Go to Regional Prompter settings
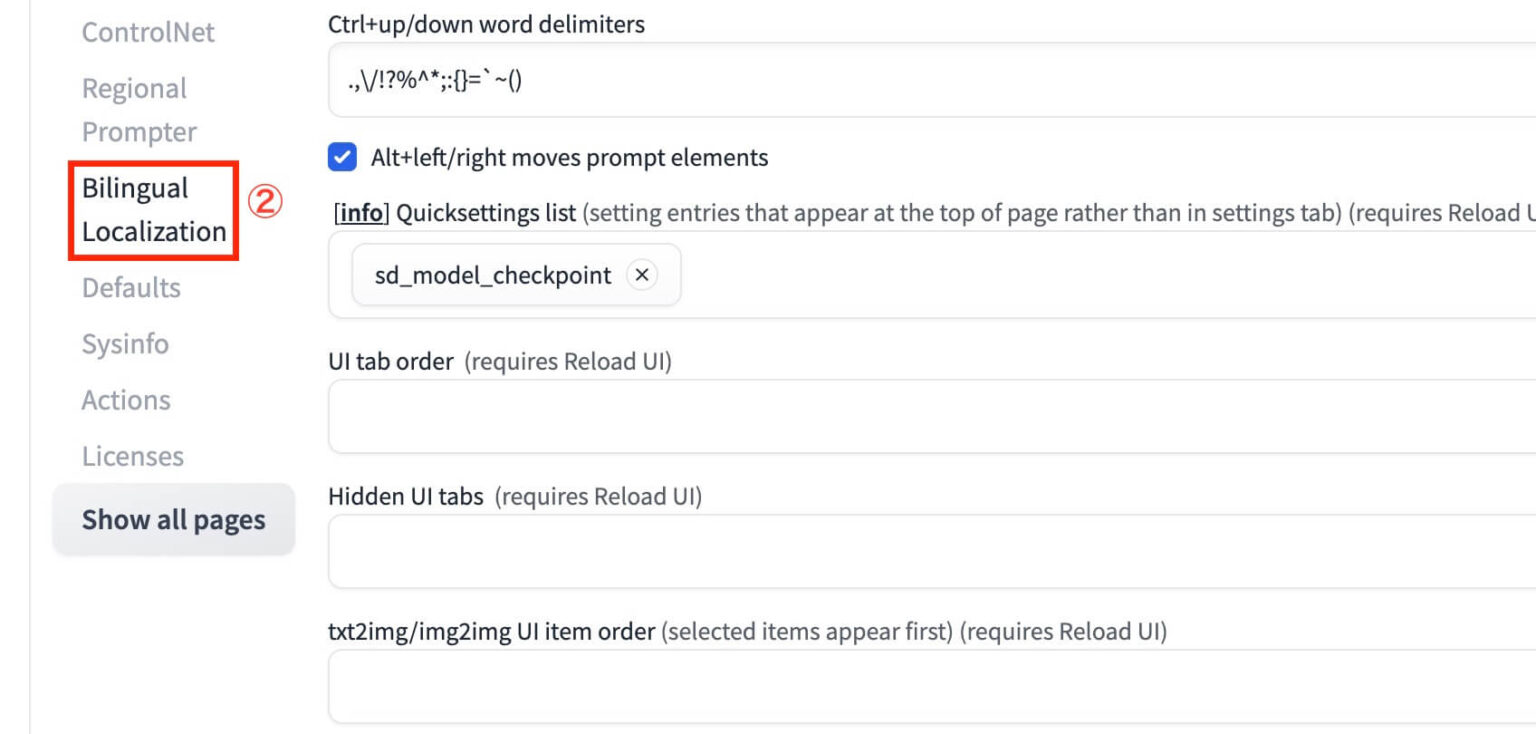Screen dimensions: 1536x734 [138, 110]
